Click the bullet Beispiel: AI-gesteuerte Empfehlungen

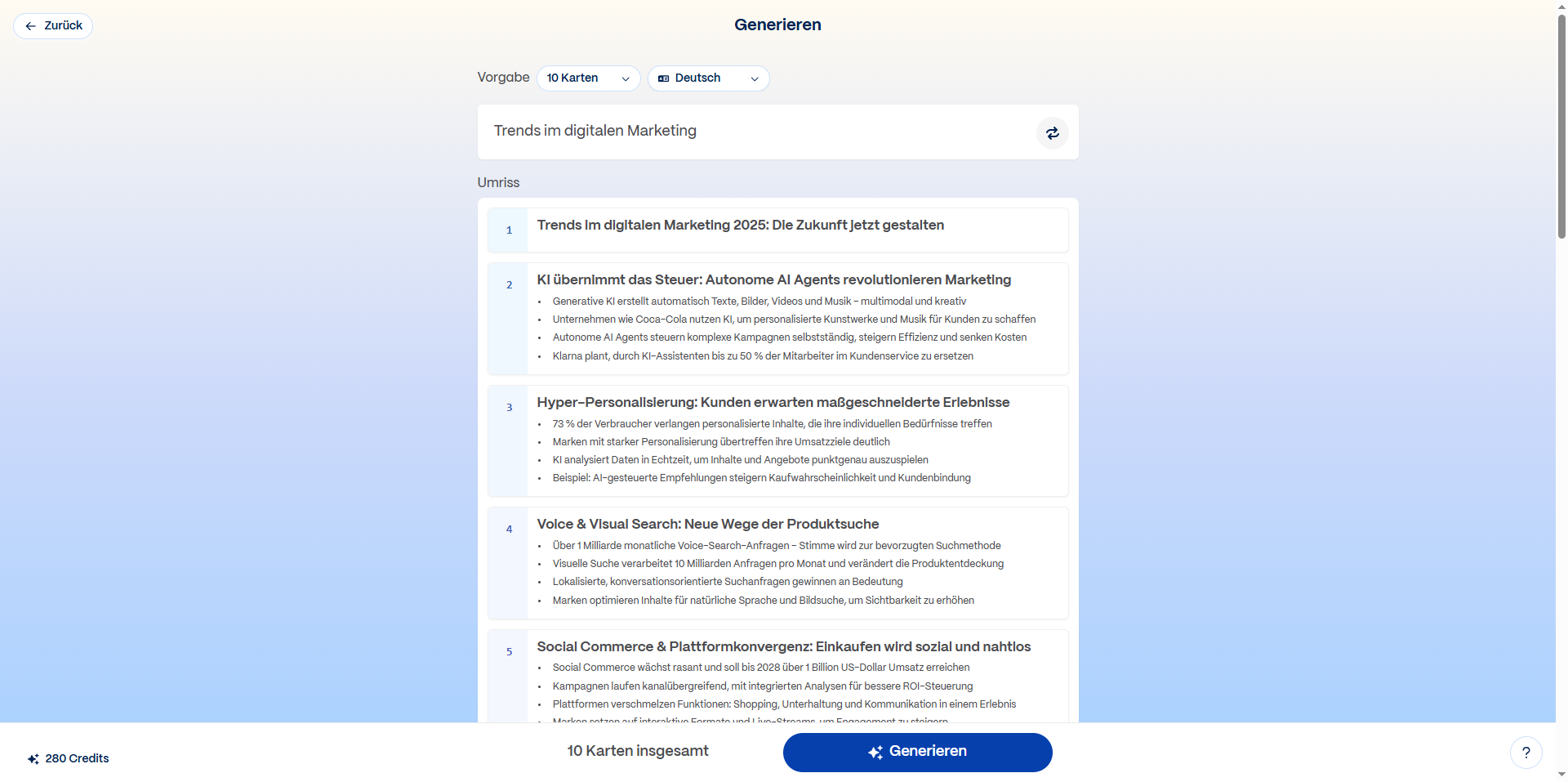[761, 478]
